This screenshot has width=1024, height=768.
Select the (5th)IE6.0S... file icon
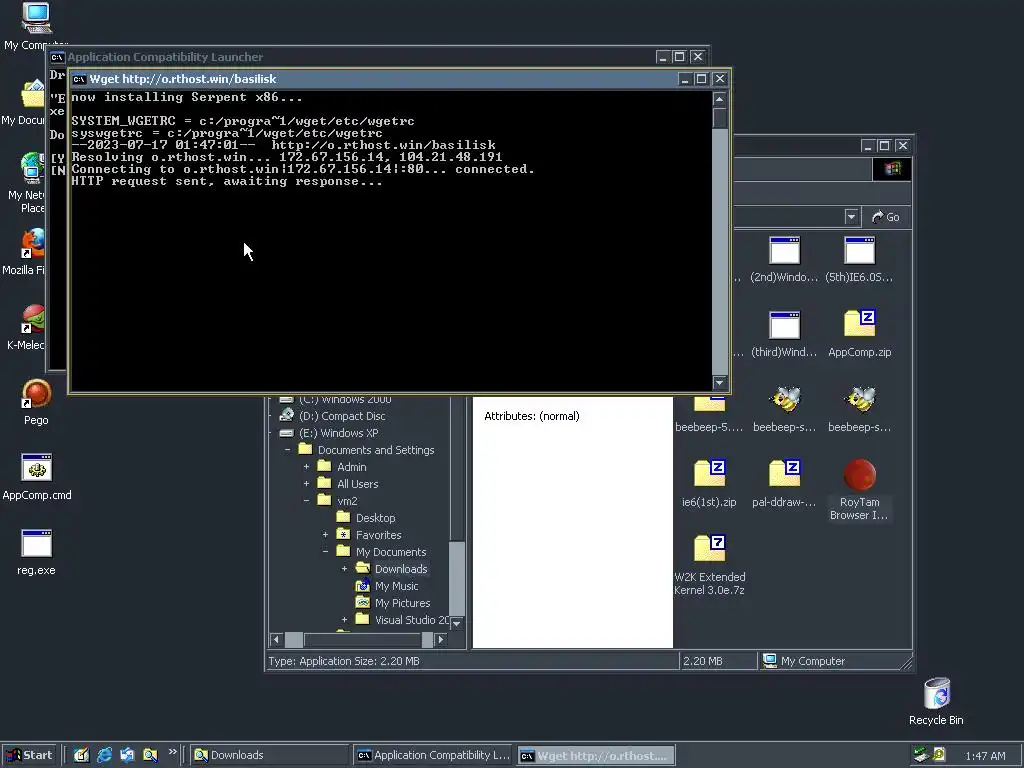859,252
